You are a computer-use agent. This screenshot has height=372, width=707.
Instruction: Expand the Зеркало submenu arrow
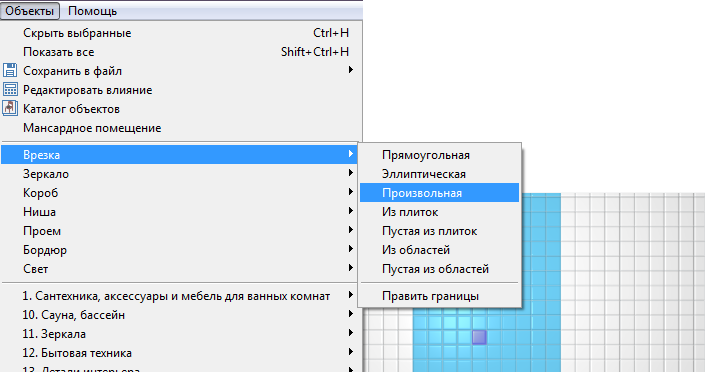click(x=350, y=173)
